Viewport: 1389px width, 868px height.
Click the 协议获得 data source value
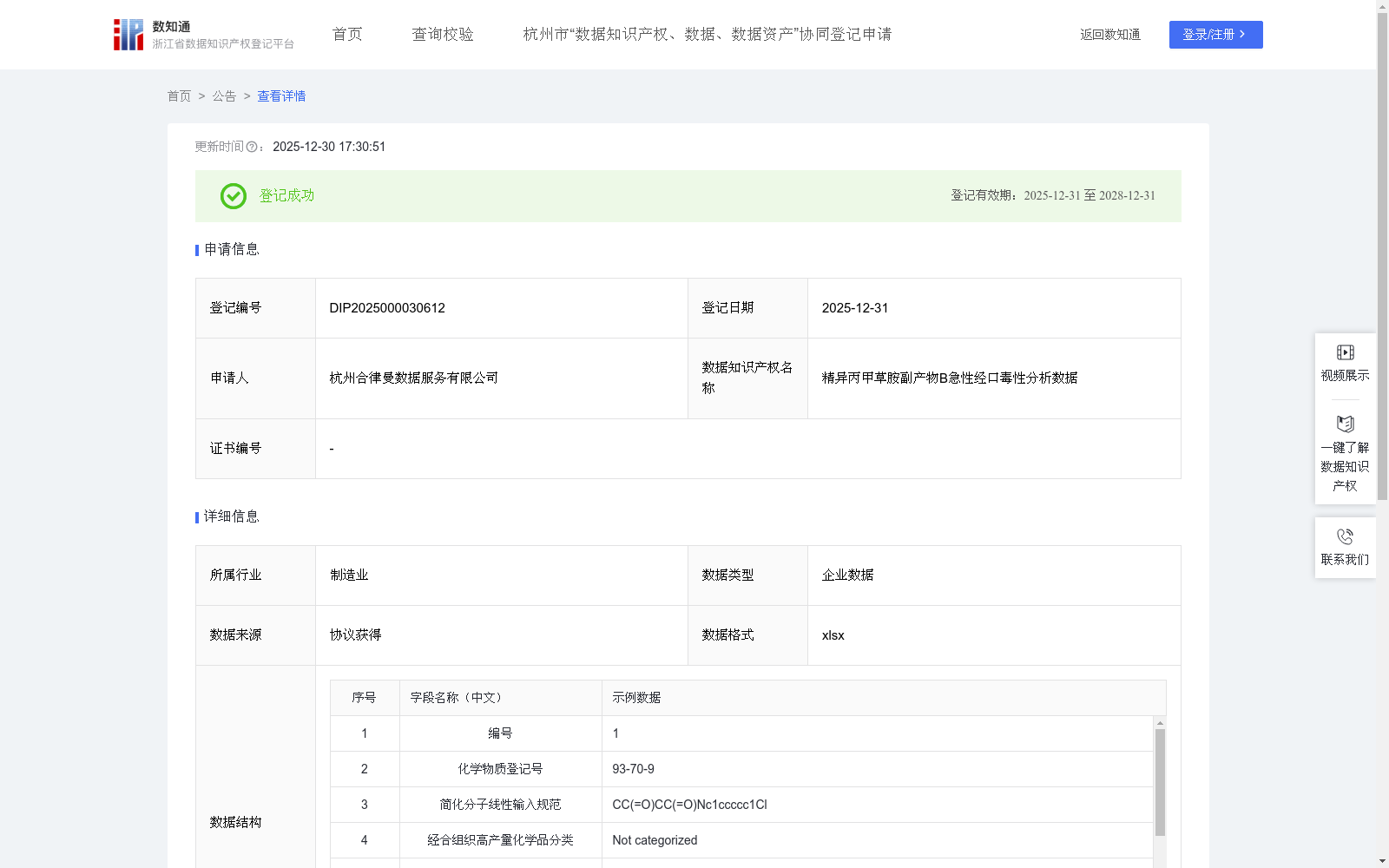[x=355, y=635]
